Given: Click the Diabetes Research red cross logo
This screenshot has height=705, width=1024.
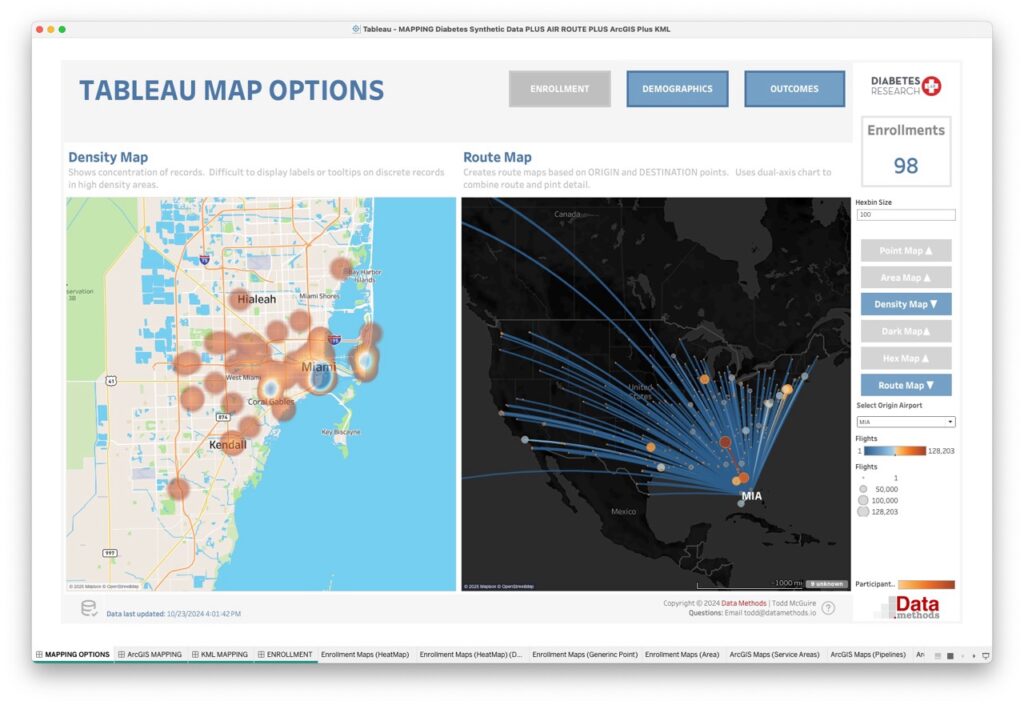Looking at the screenshot, I should [x=932, y=86].
